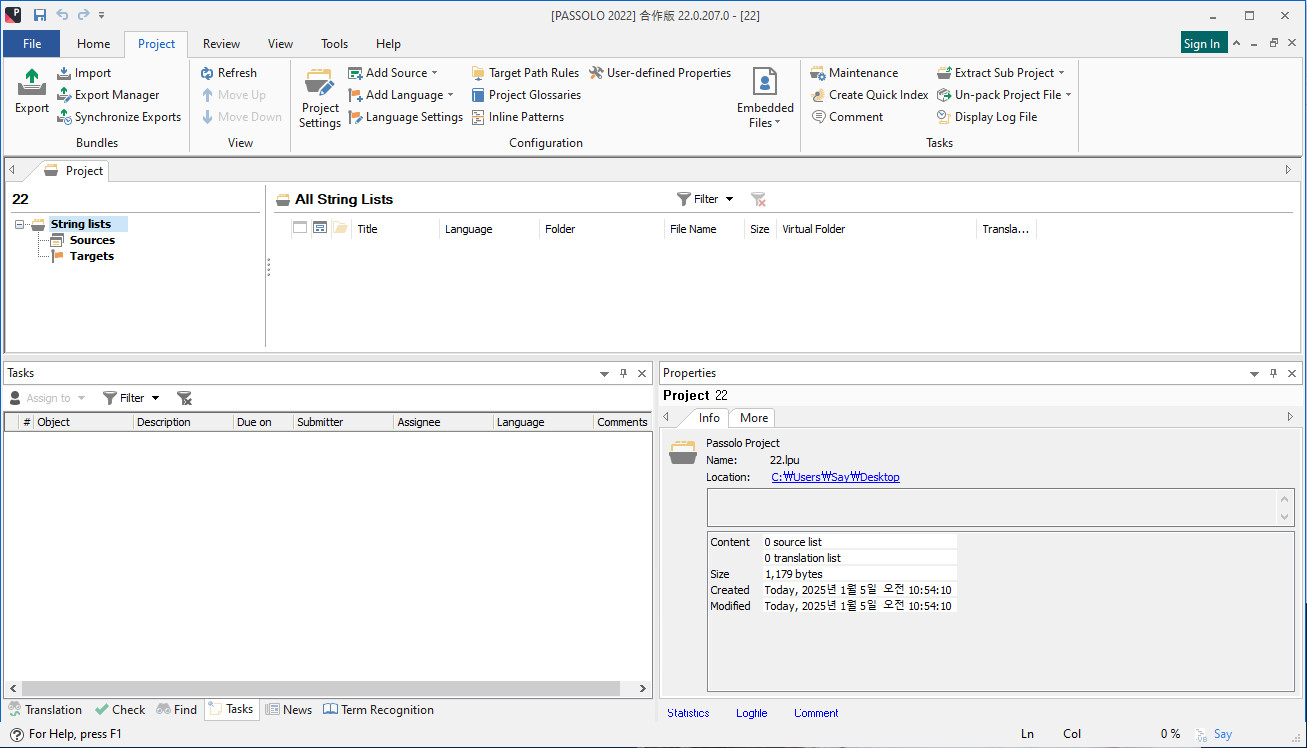This screenshot has height=748, width=1307.
Task: Open the File menu
Action: tap(32, 44)
